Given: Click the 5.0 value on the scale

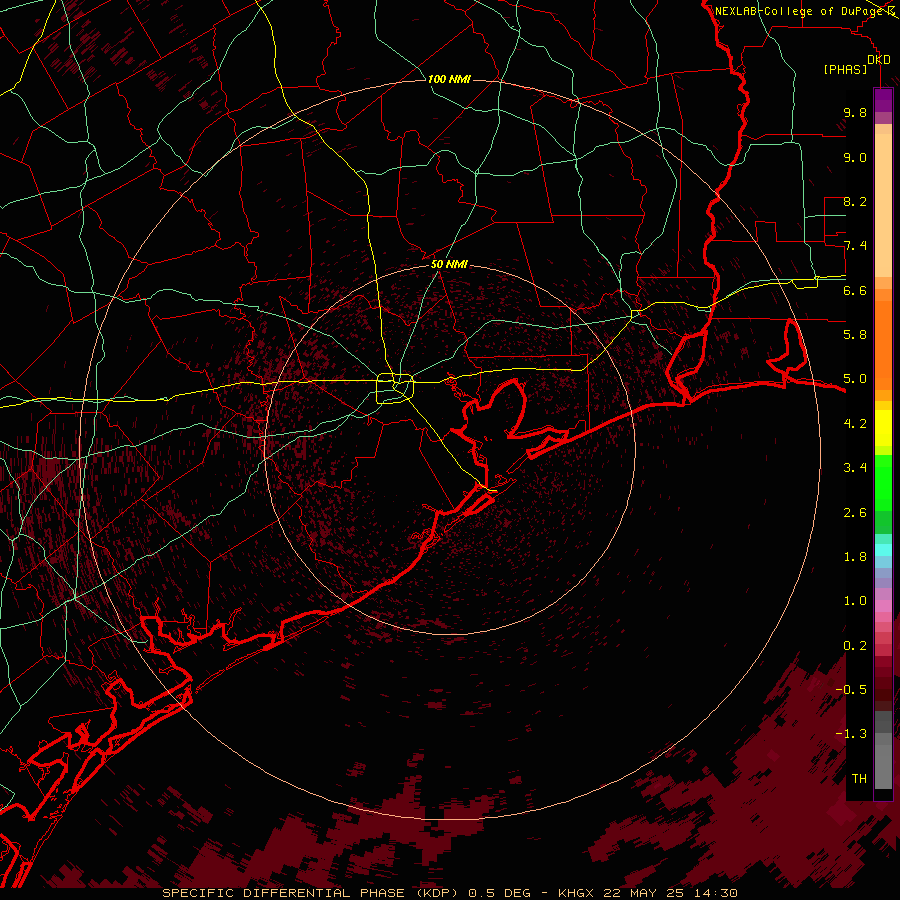Looking at the screenshot, I should pos(855,379).
